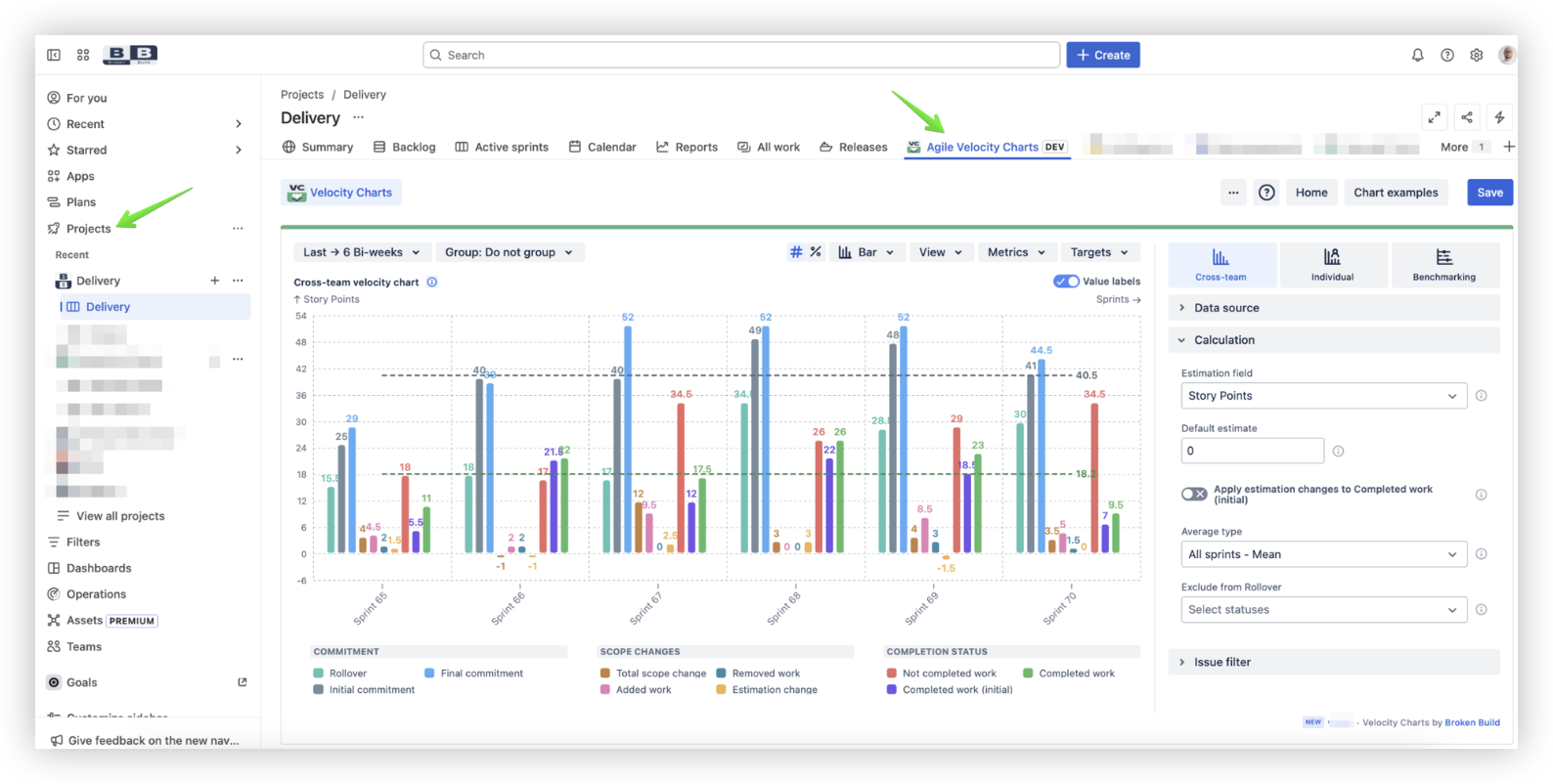Toggle Rollover legend color swatch

point(319,674)
